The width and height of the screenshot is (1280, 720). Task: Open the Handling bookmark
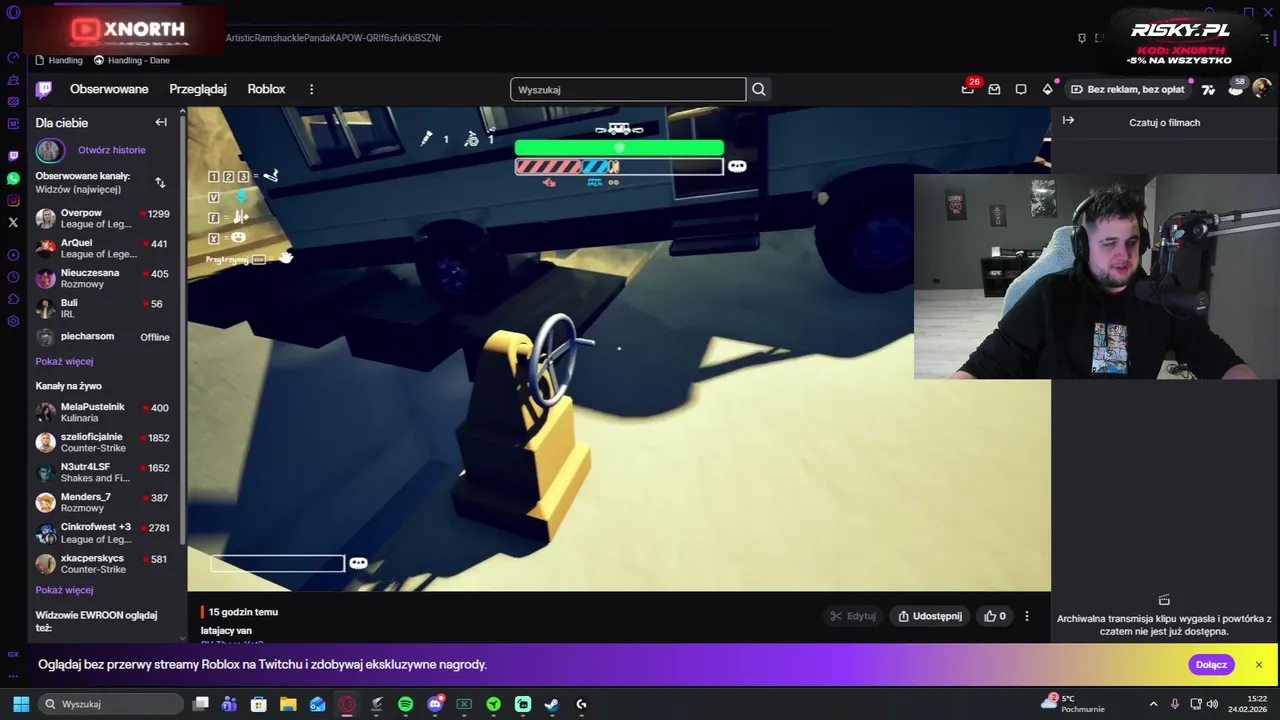point(59,60)
